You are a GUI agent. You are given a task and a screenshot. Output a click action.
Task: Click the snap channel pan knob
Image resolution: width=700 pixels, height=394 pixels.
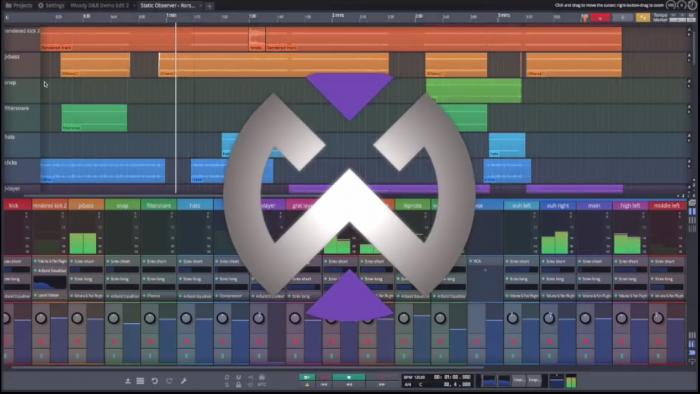113,318
